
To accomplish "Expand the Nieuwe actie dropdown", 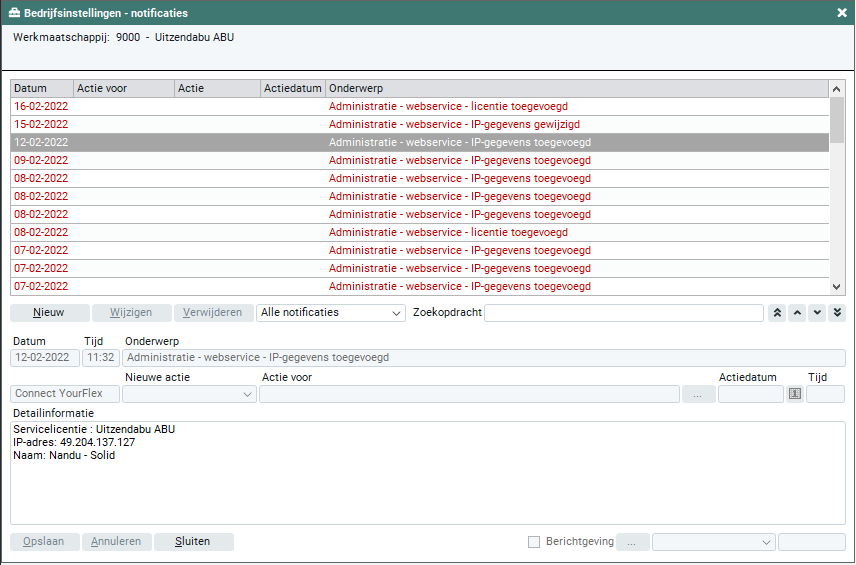I will [189, 394].
